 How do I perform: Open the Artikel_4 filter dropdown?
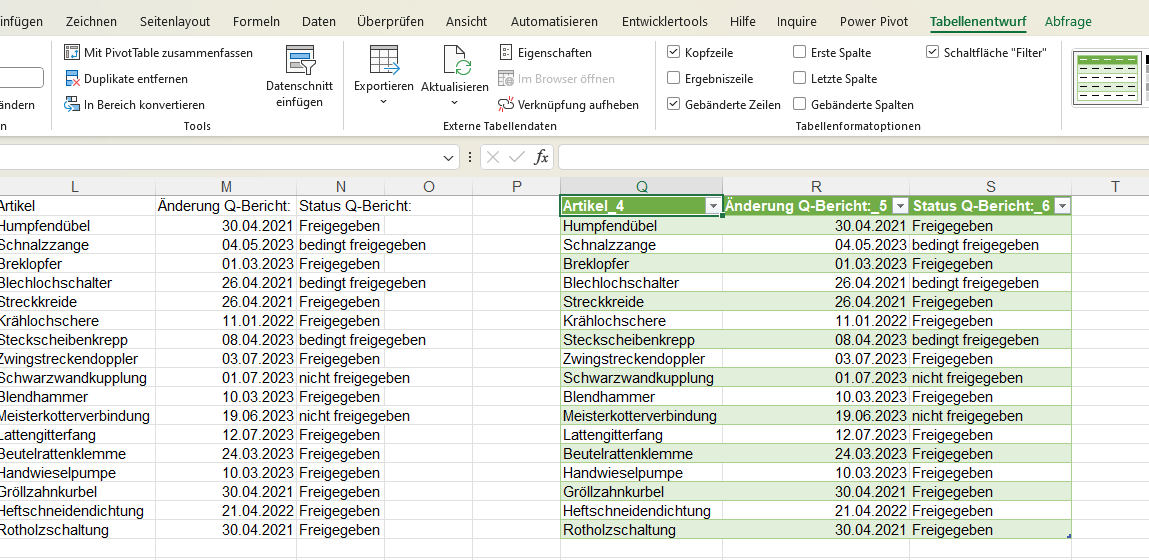pos(713,206)
